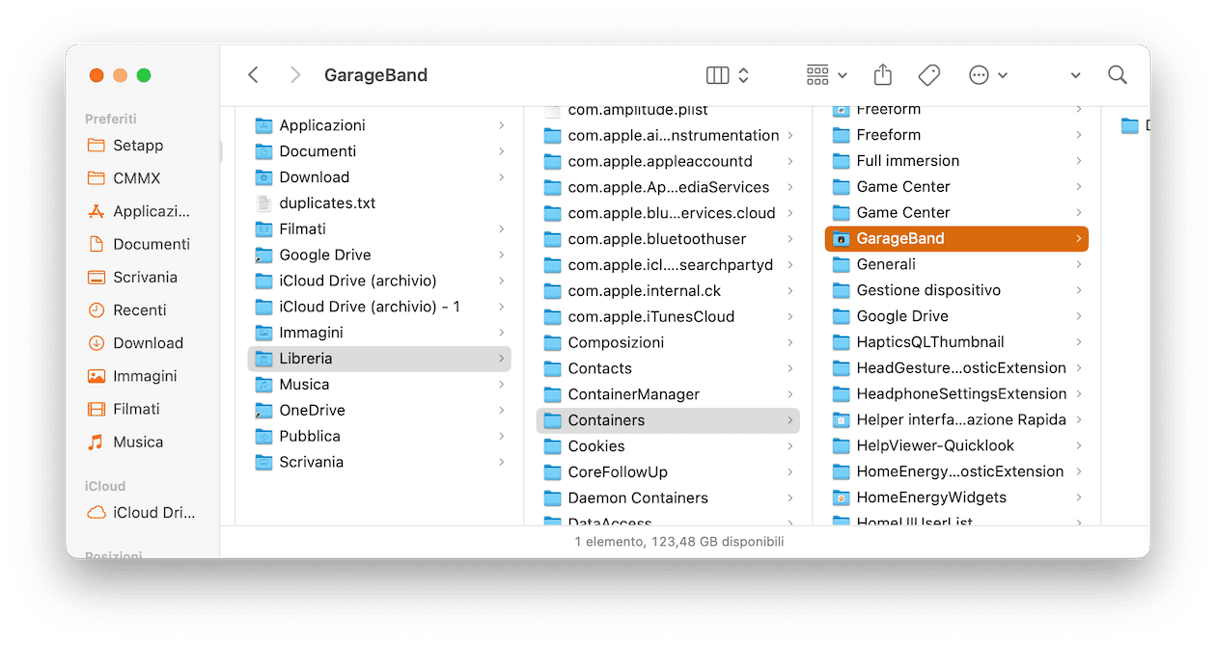Select the HomeEnergy...osticExtension folder
This screenshot has width=1216, height=645.
957,472
